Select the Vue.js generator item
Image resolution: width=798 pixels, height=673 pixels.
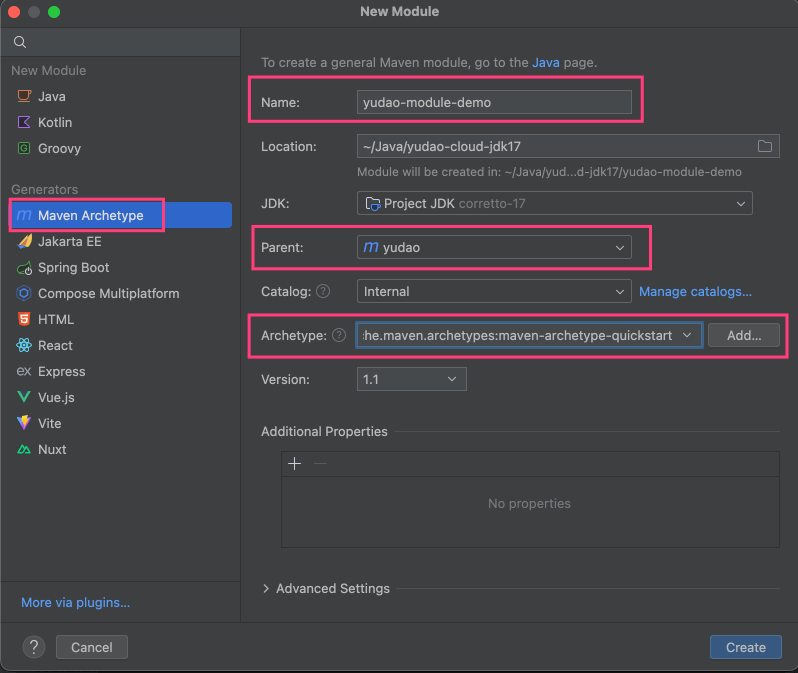[56, 397]
